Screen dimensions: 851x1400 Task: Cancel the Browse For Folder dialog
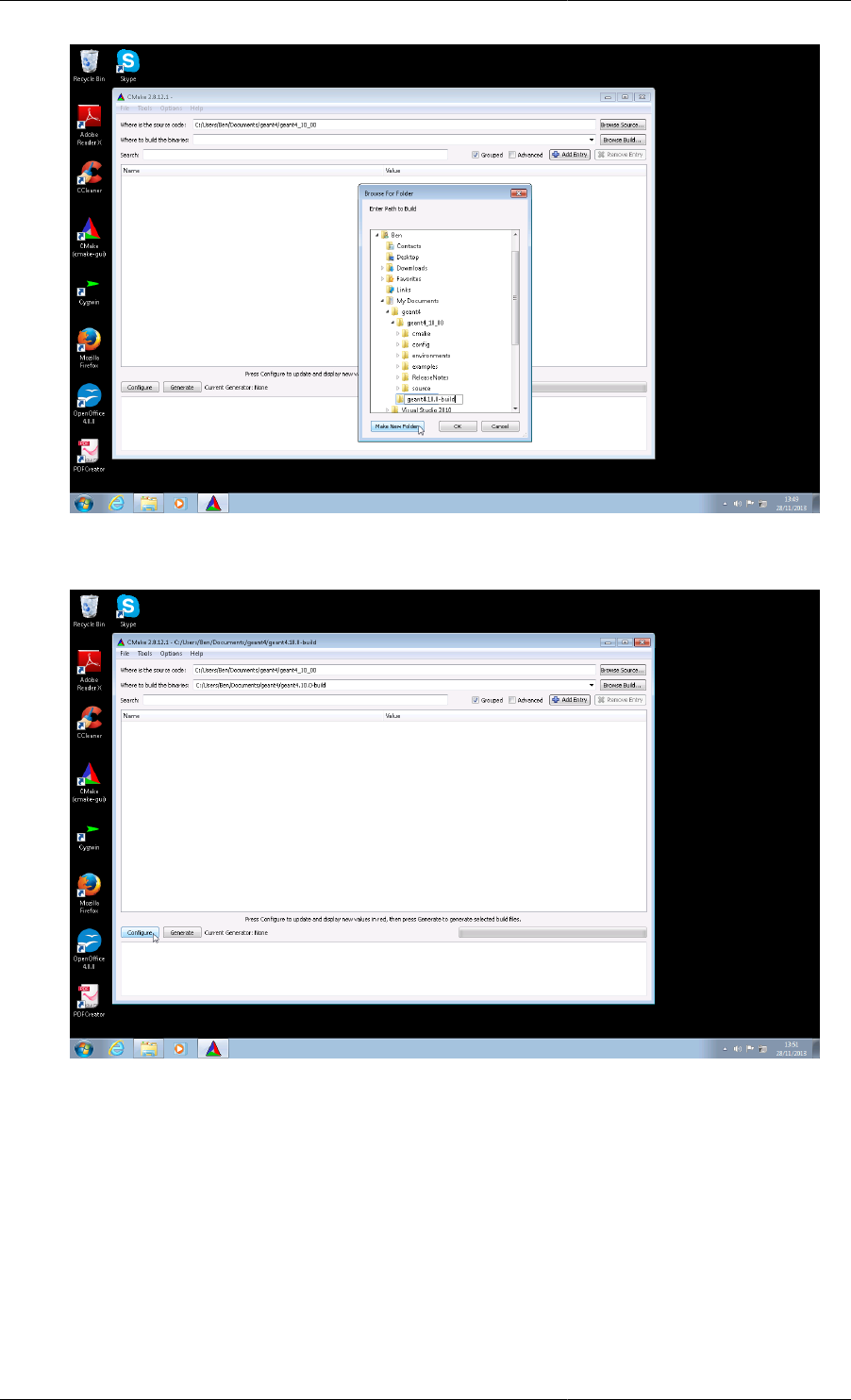500,426
